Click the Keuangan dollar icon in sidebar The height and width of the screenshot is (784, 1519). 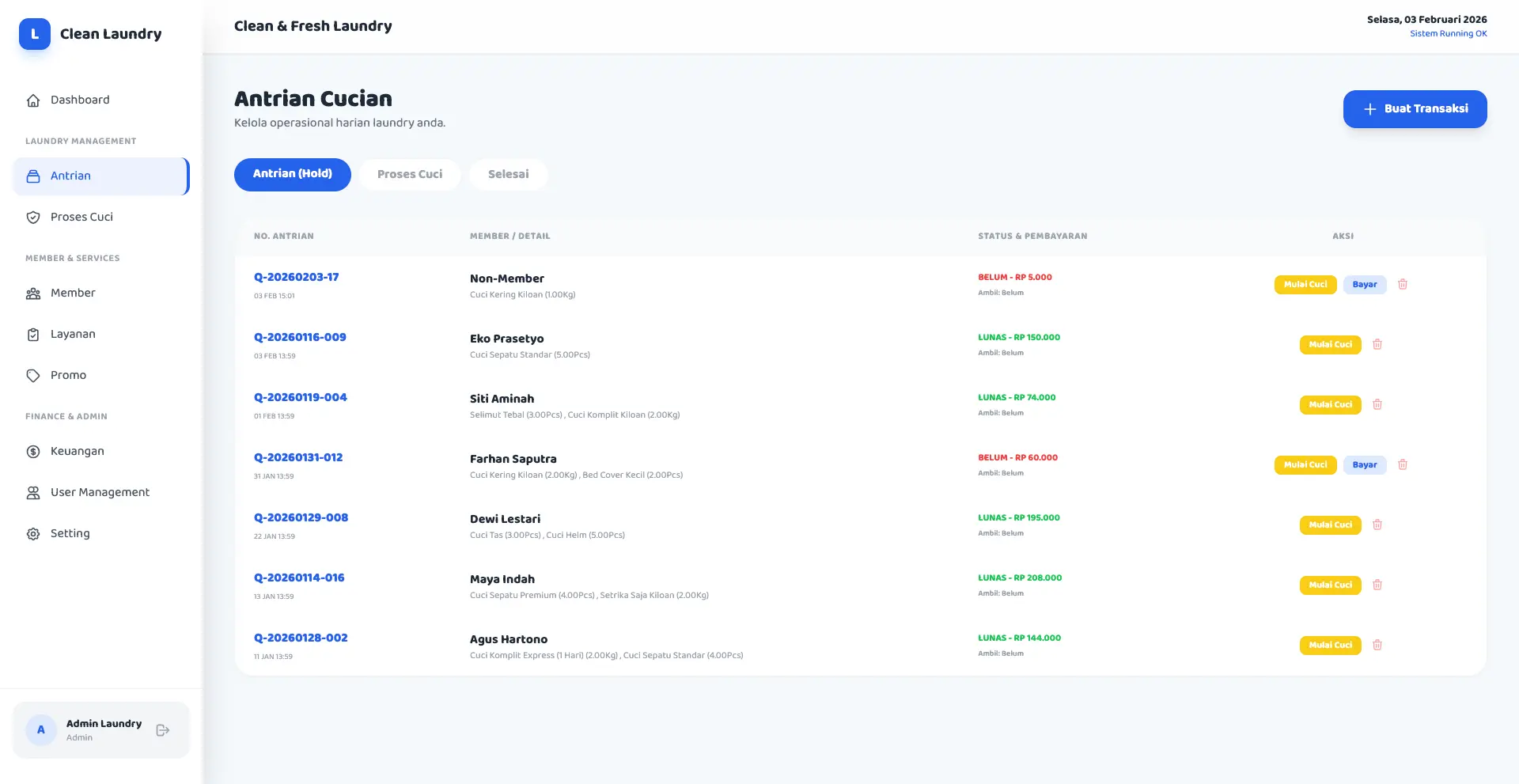pyautogui.click(x=33, y=452)
